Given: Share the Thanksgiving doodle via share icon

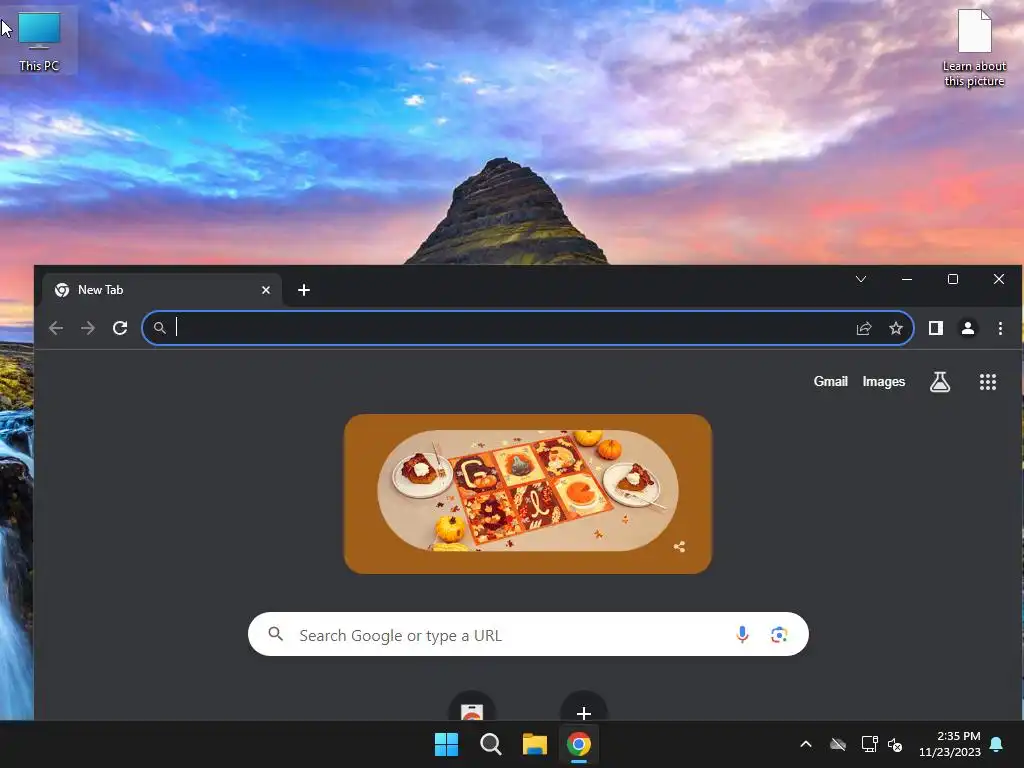Looking at the screenshot, I should 679,547.
